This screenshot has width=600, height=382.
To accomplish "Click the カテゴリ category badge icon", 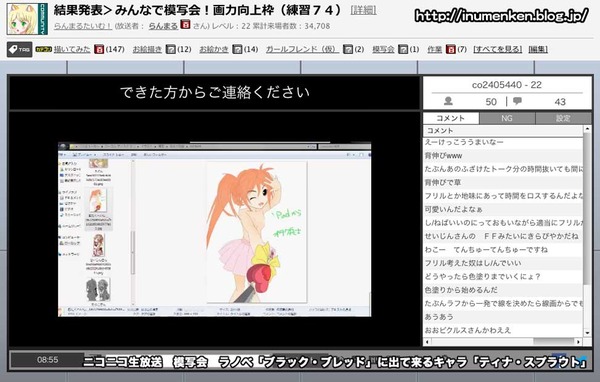I will tap(43, 49).
